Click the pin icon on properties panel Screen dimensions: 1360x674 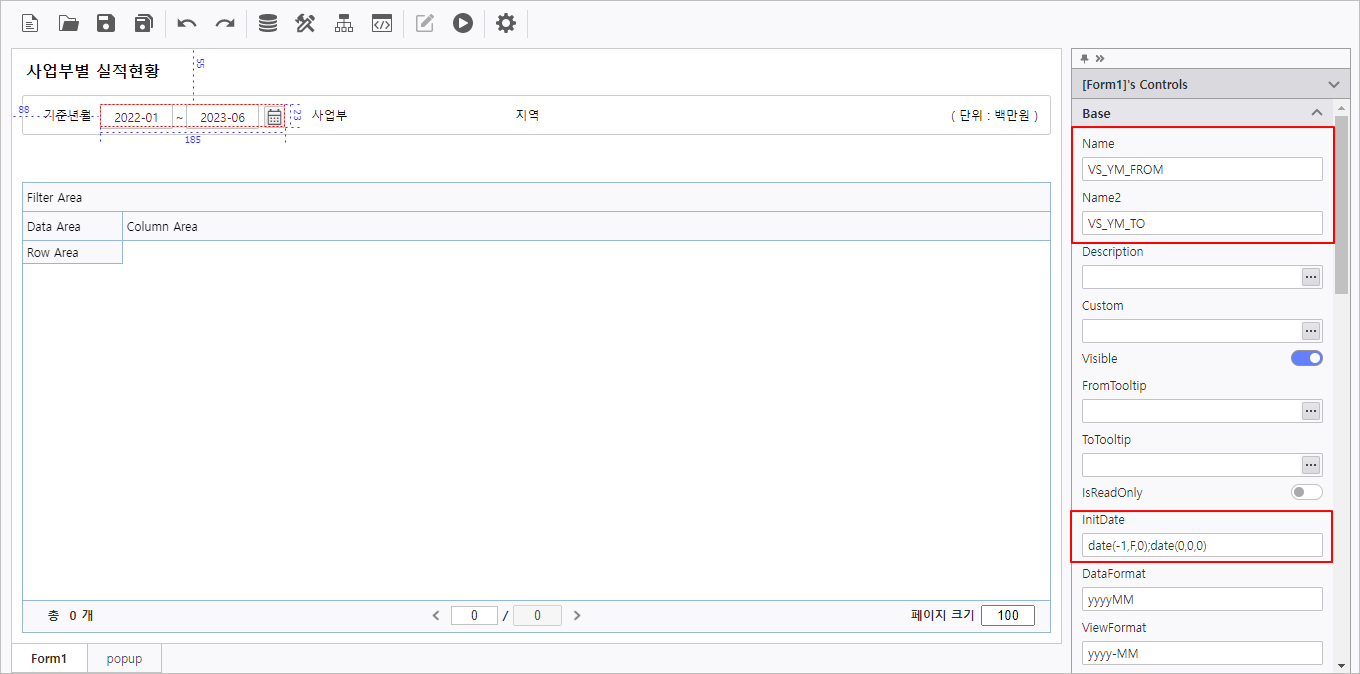(1085, 58)
